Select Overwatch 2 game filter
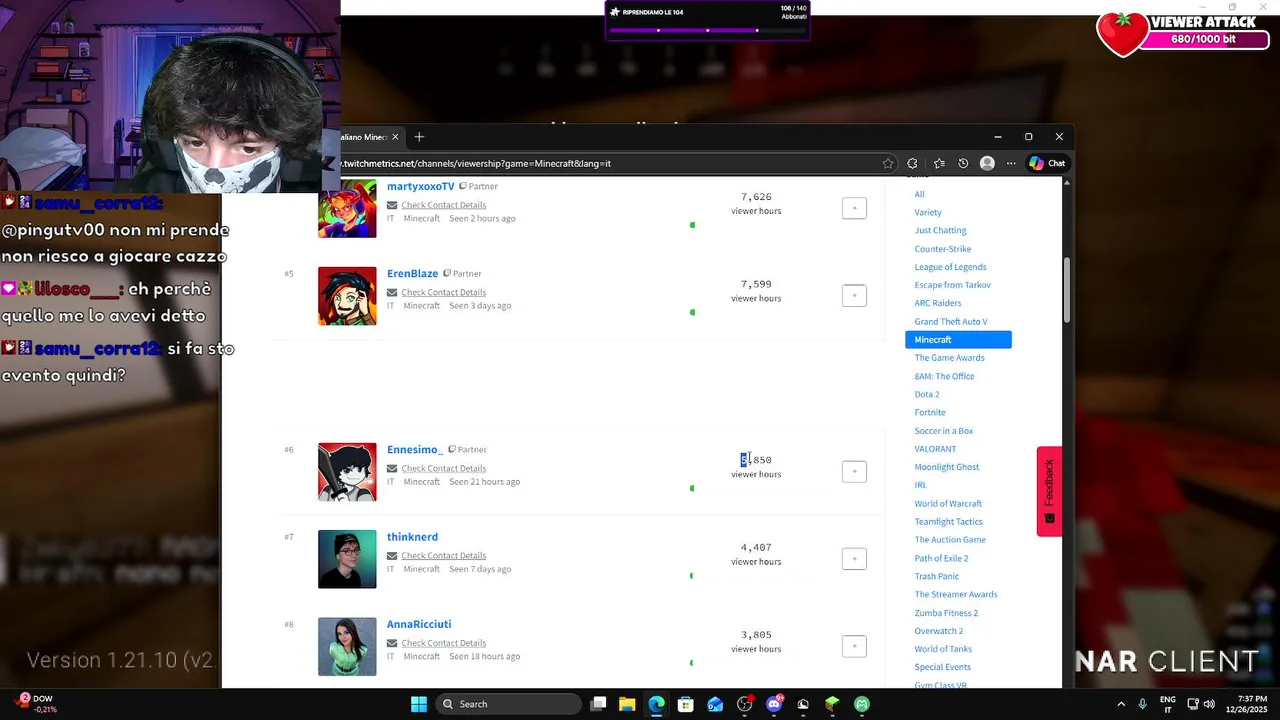Viewport: 1280px width, 720px height. [938, 631]
